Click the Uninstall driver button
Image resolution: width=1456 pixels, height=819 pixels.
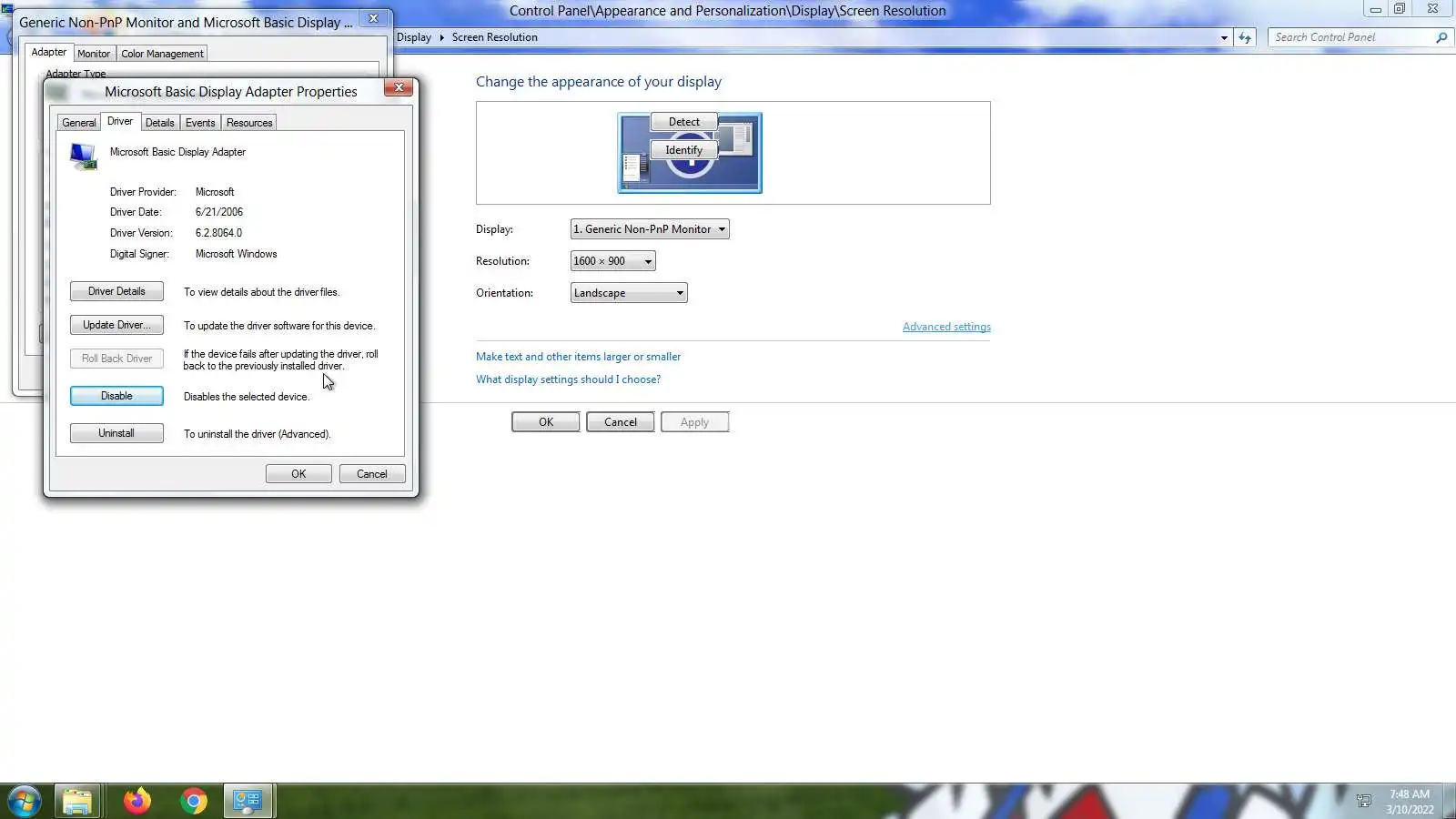click(116, 433)
